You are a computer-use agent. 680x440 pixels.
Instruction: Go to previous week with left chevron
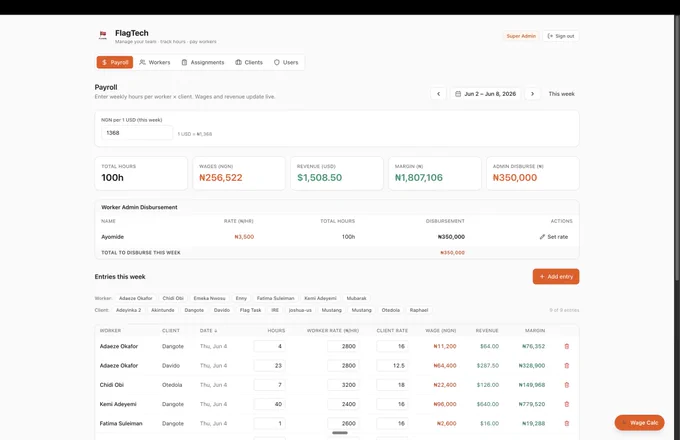pyautogui.click(x=438, y=94)
